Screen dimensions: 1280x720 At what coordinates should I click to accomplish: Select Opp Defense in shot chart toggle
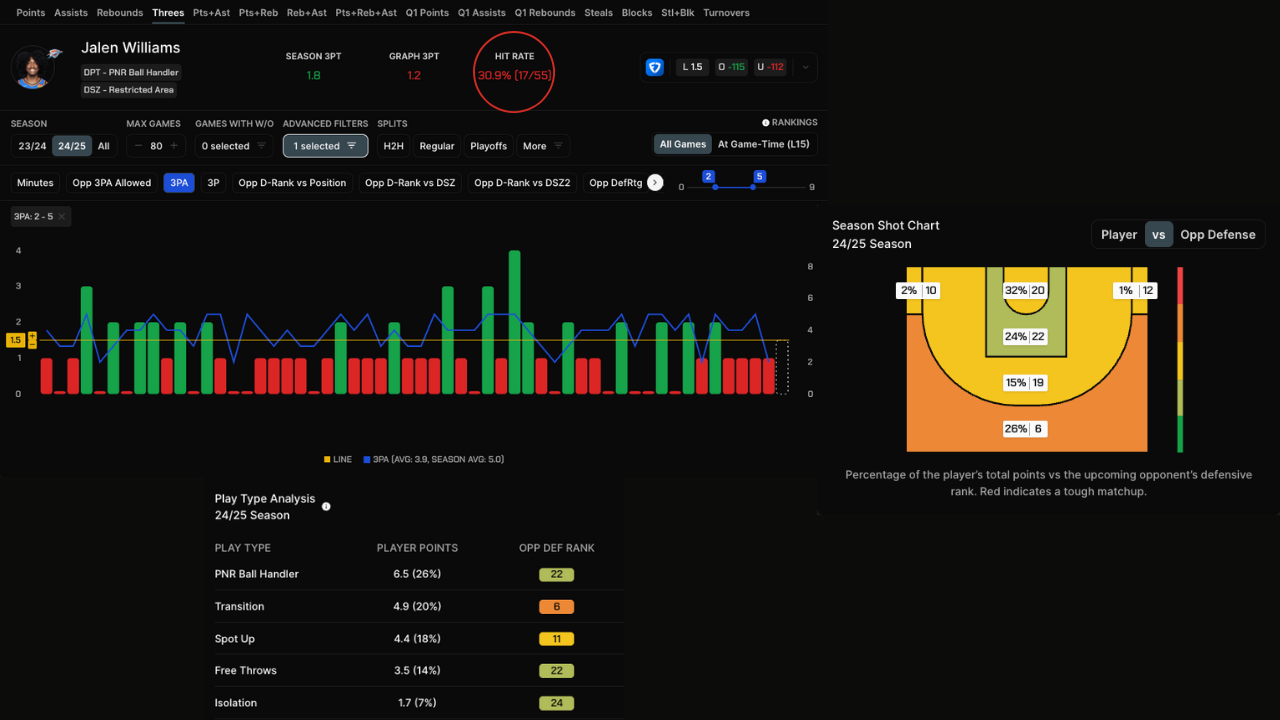1218,235
